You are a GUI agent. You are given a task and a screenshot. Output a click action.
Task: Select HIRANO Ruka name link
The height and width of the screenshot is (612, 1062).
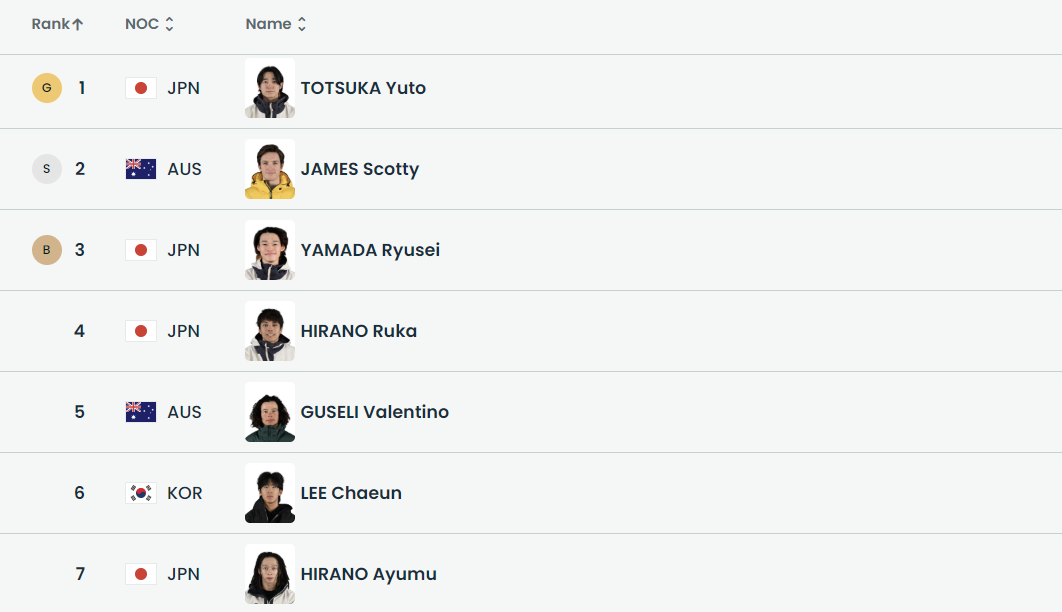358,331
